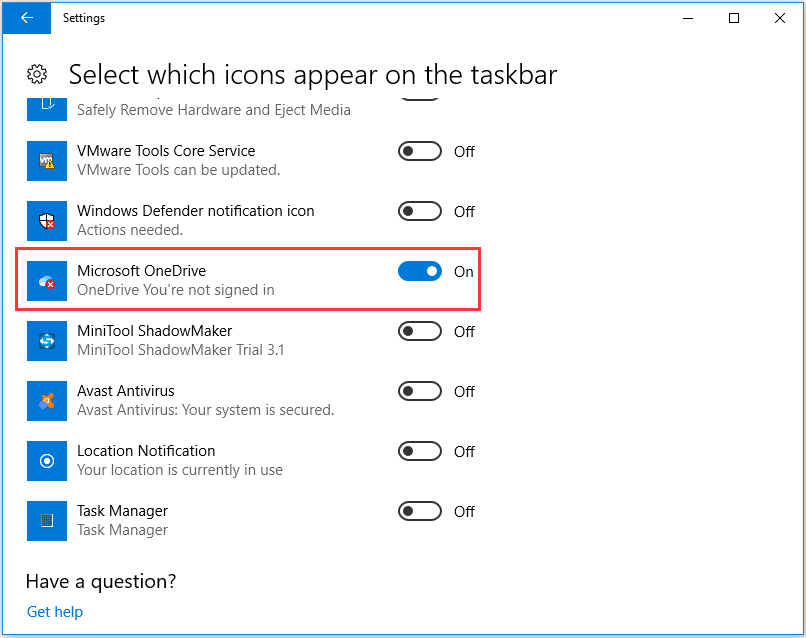Click the VMware Tools Core Service icon
This screenshot has width=806, height=638.
tap(47, 161)
